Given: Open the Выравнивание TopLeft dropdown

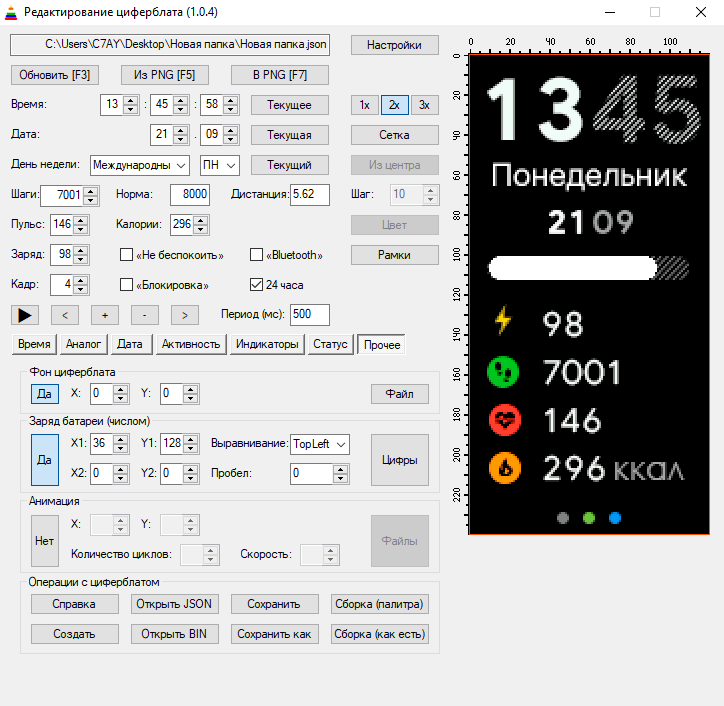Looking at the screenshot, I should [320, 444].
